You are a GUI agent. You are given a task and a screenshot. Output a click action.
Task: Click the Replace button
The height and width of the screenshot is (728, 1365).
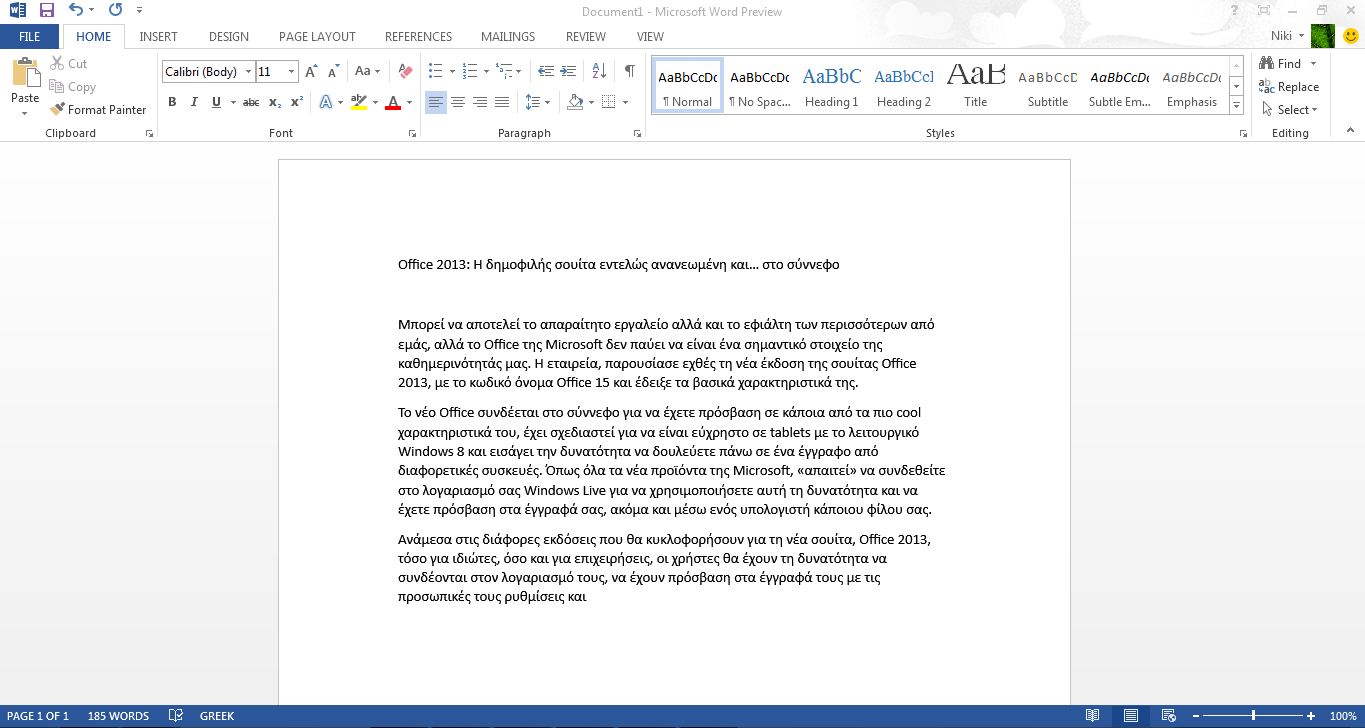point(1289,87)
